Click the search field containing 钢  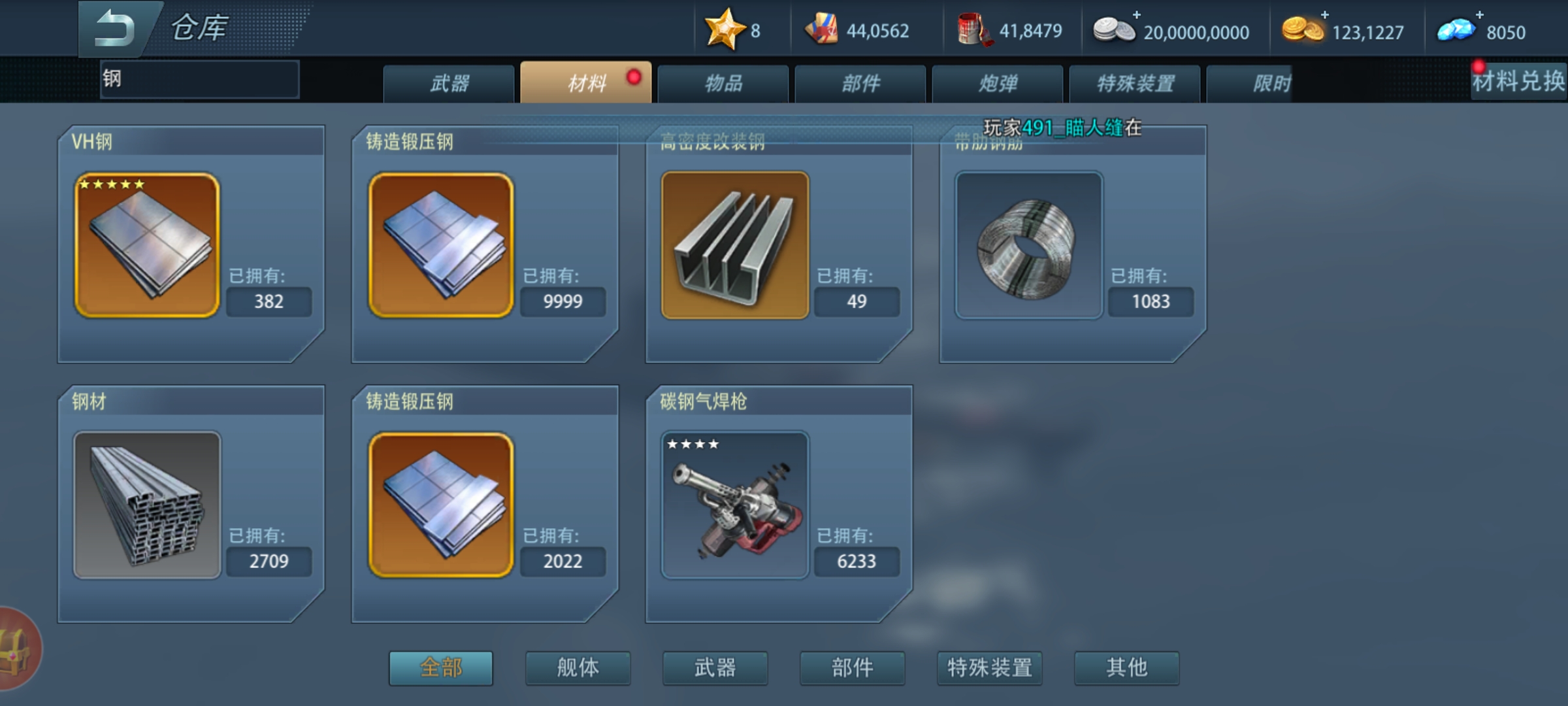point(199,79)
